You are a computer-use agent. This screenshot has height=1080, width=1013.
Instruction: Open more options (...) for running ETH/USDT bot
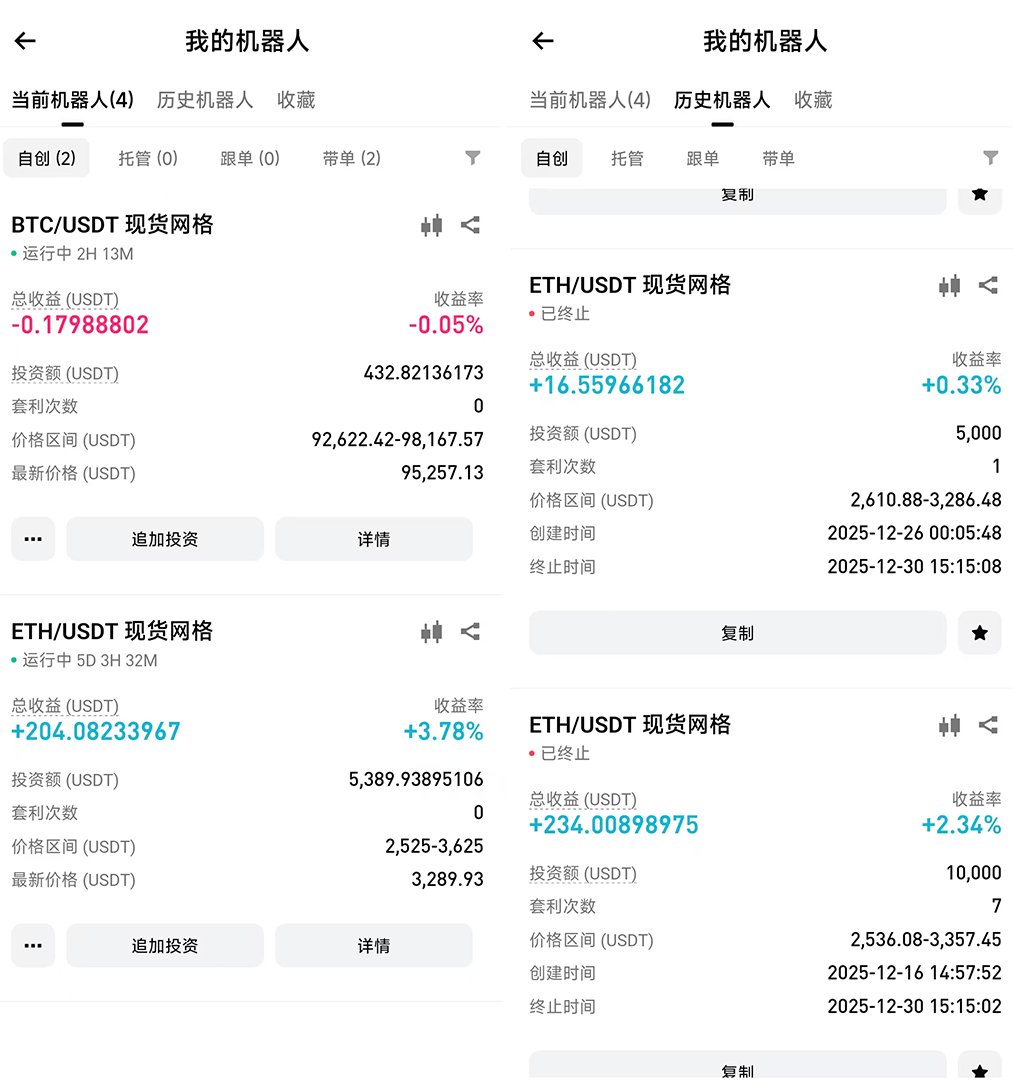coord(33,945)
